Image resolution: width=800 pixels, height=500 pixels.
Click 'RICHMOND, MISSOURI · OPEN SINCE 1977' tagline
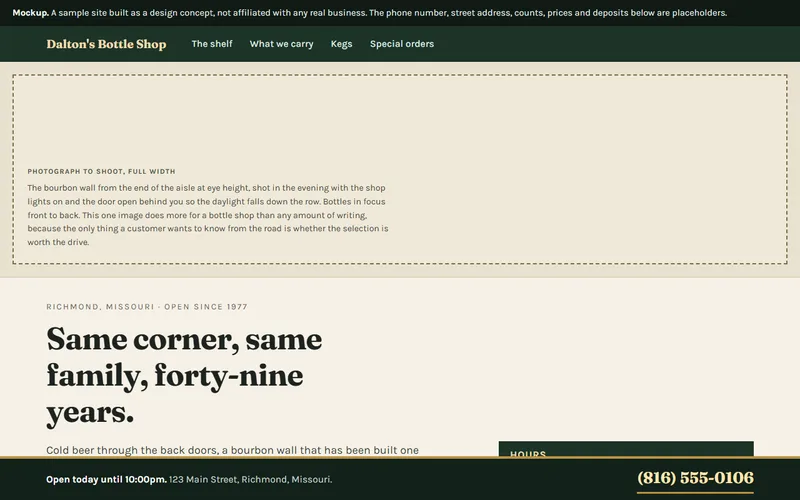tap(147, 307)
